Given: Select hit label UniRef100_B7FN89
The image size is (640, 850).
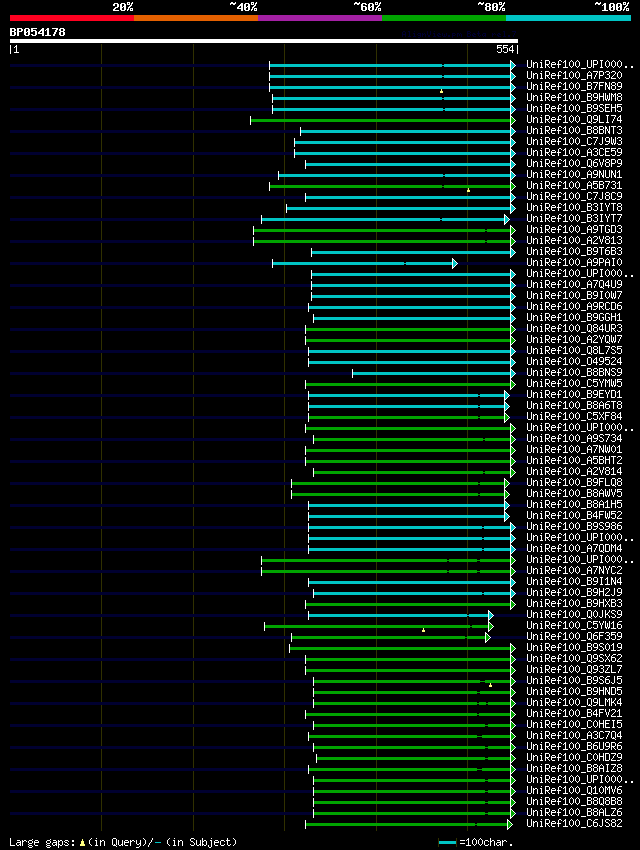Looking at the screenshot, I should [x=574, y=86].
